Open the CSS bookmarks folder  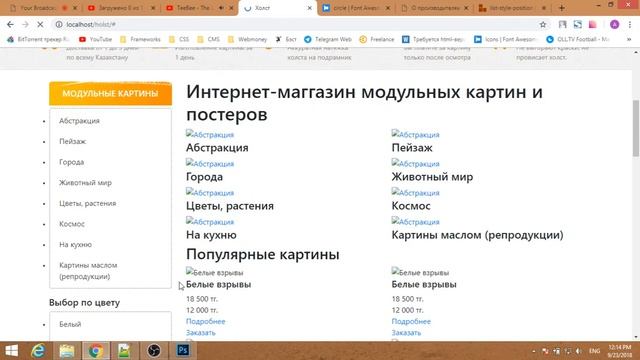(x=179, y=39)
